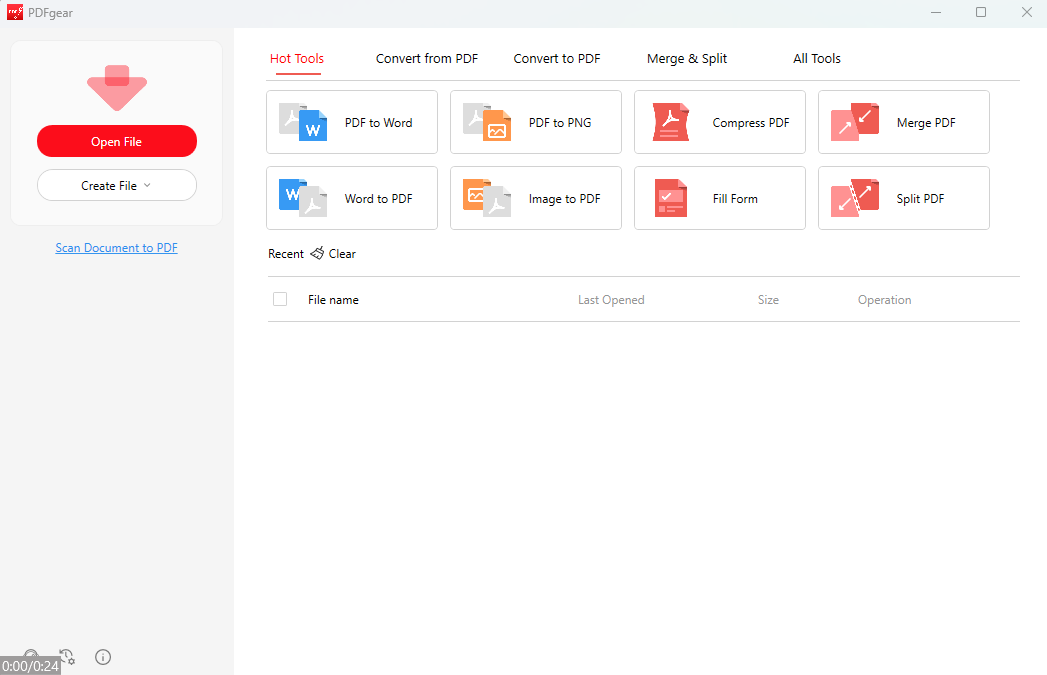Sort recent files by Last Opened

[611, 299]
